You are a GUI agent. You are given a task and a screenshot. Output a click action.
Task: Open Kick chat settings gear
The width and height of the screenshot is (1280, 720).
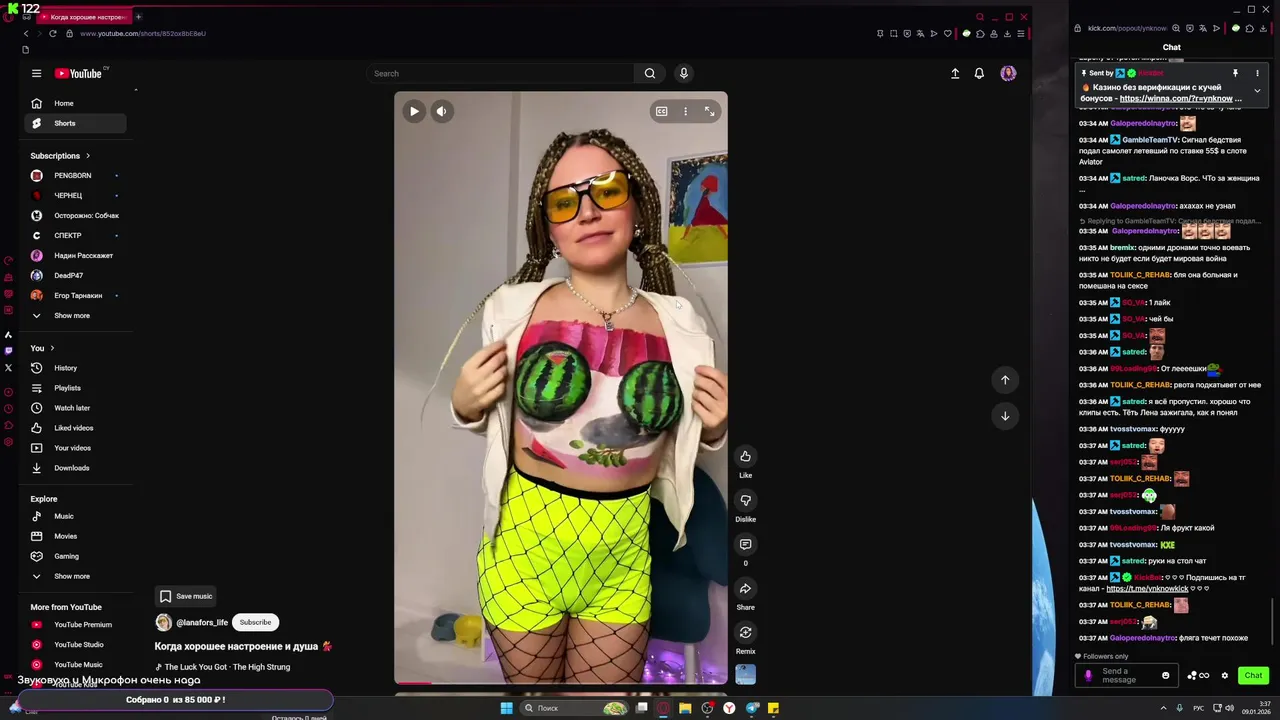point(1225,675)
